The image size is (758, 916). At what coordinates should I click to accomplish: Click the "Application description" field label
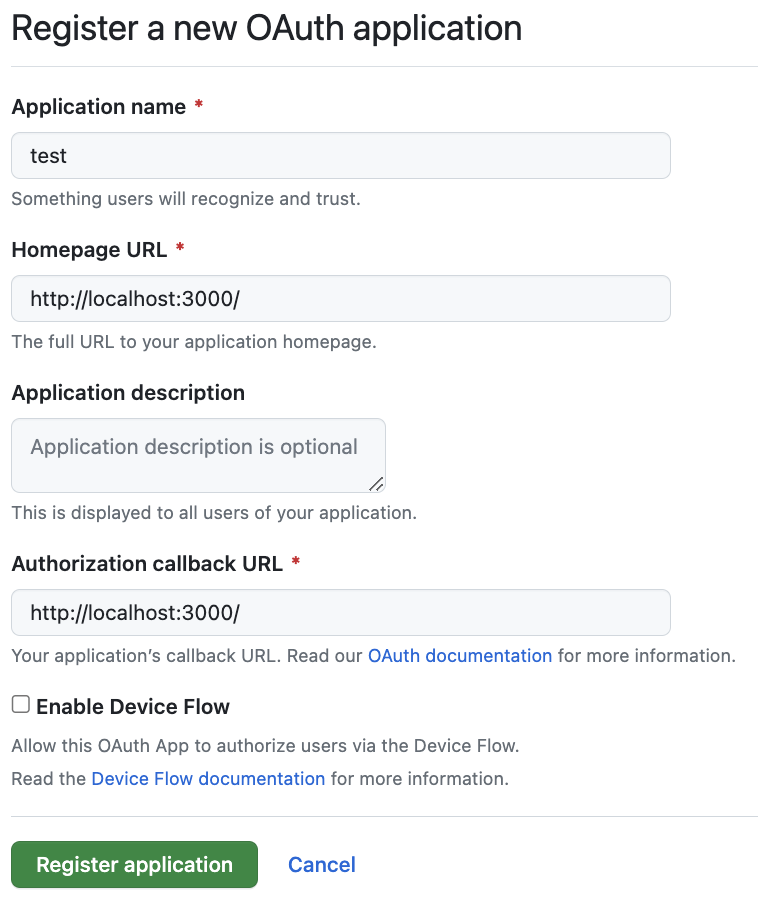(x=128, y=393)
